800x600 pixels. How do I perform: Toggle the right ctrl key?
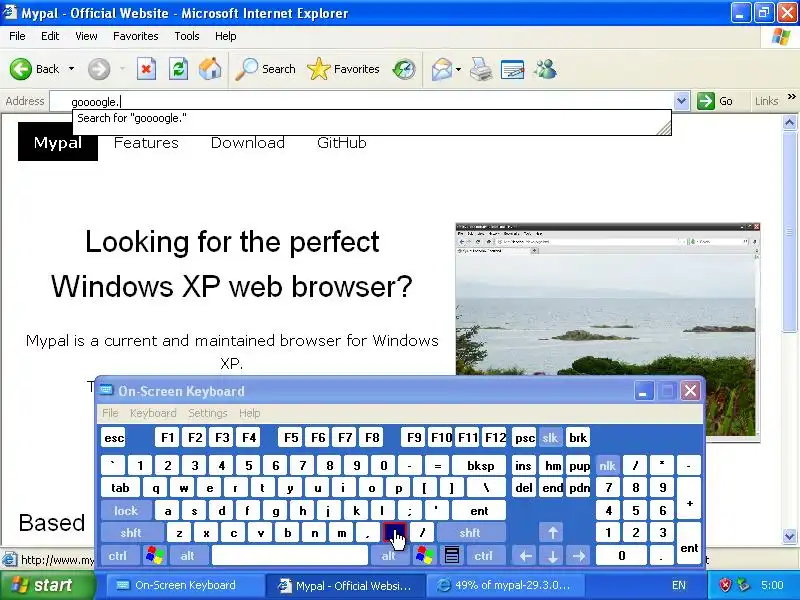point(484,555)
